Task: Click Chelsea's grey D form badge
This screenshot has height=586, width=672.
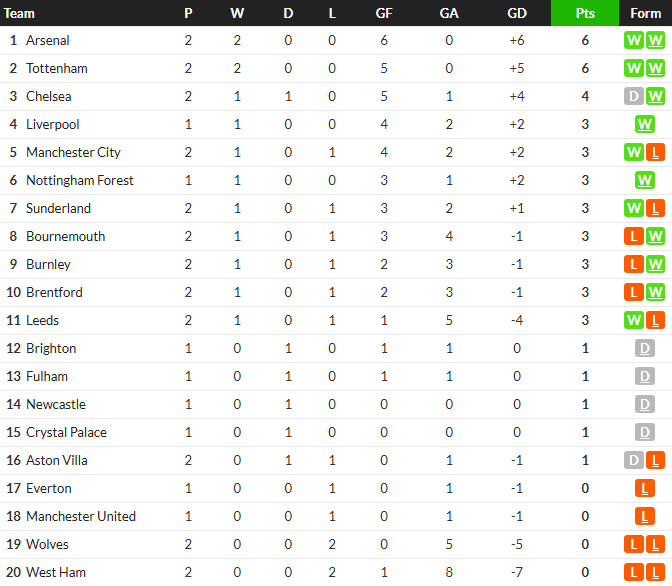Action: coord(634,96)
